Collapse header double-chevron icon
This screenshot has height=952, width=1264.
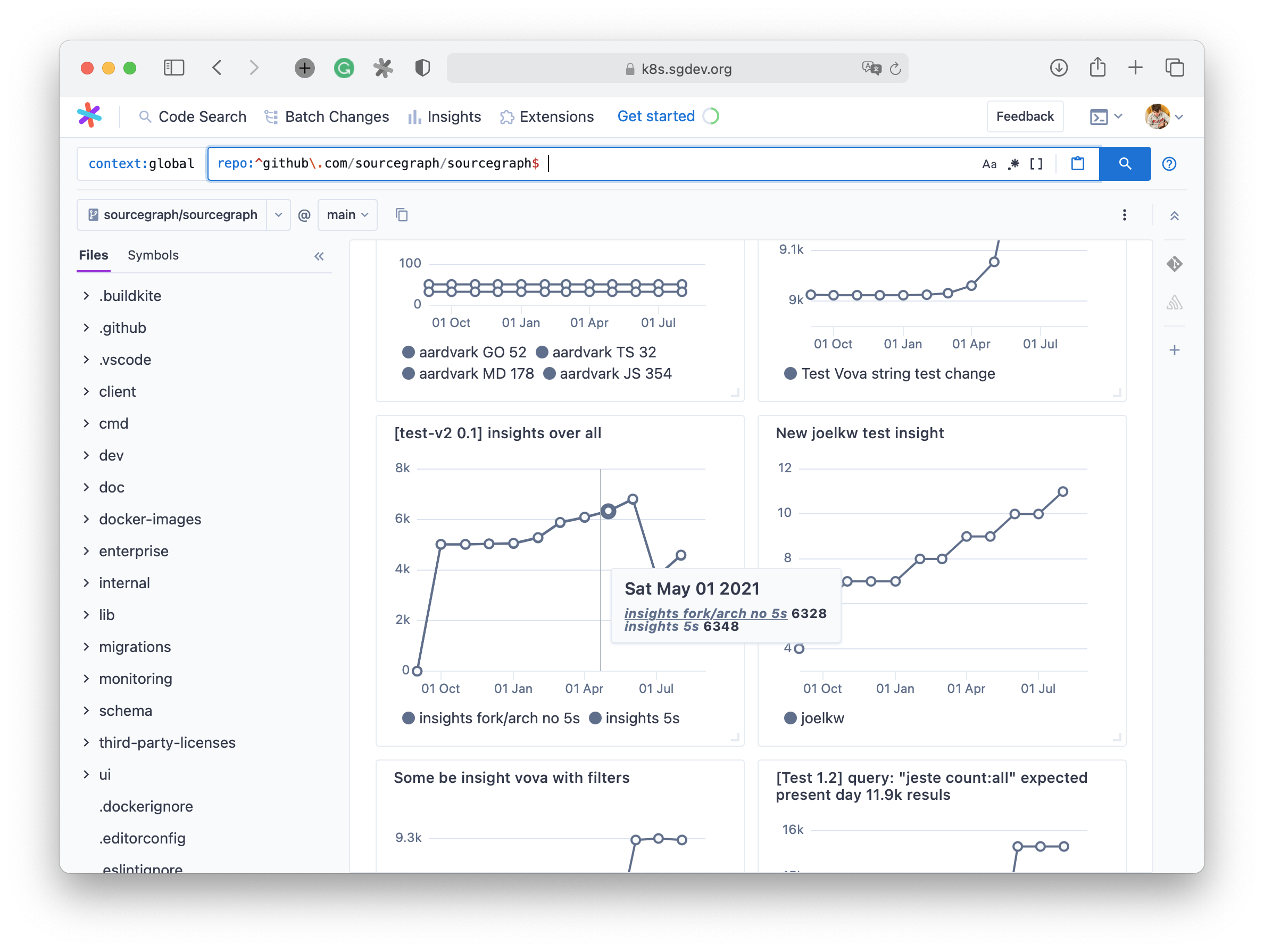click(x=1174, y=215)
